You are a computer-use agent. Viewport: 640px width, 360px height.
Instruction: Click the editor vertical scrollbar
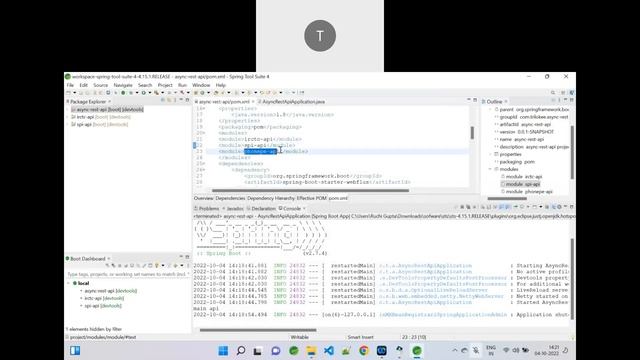point(472,133)
